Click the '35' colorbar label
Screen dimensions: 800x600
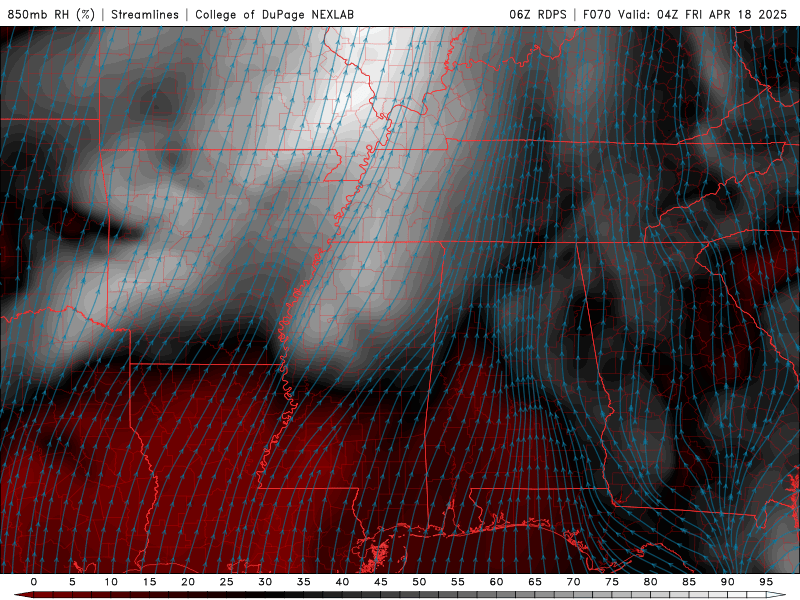(x=304, y=582)
